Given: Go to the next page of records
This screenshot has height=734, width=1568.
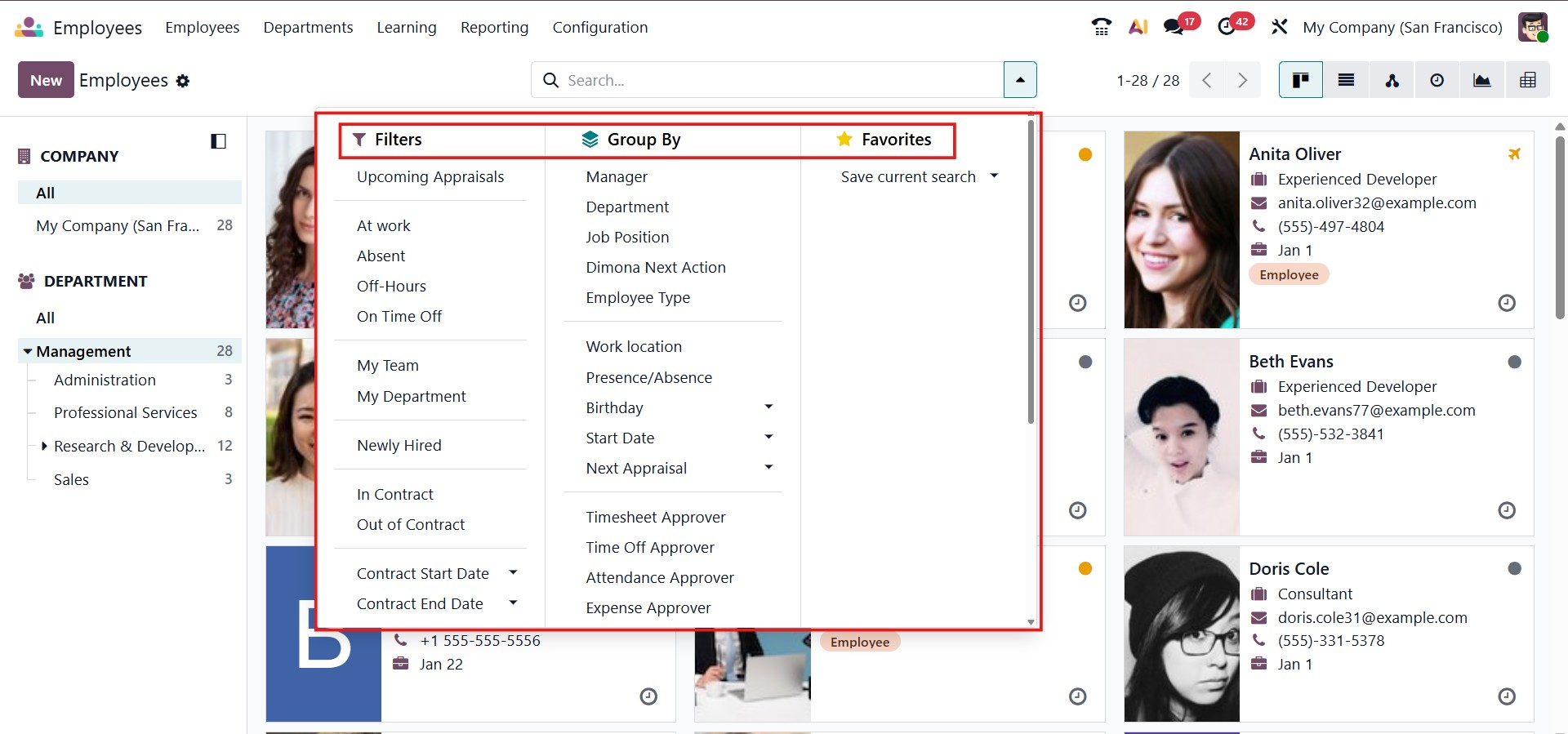Looking at the screenshot, I should coord(1242,80).
